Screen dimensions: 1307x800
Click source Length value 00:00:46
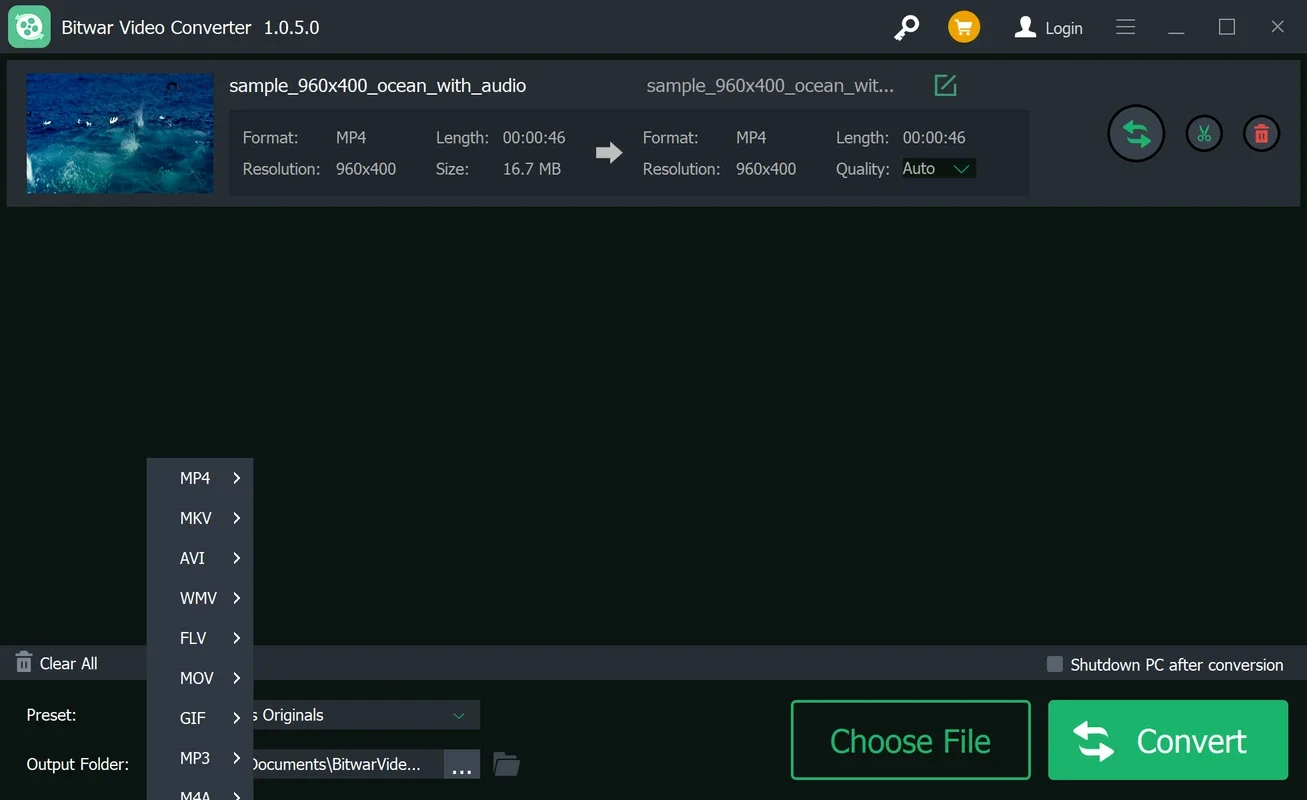click(534, 138)
